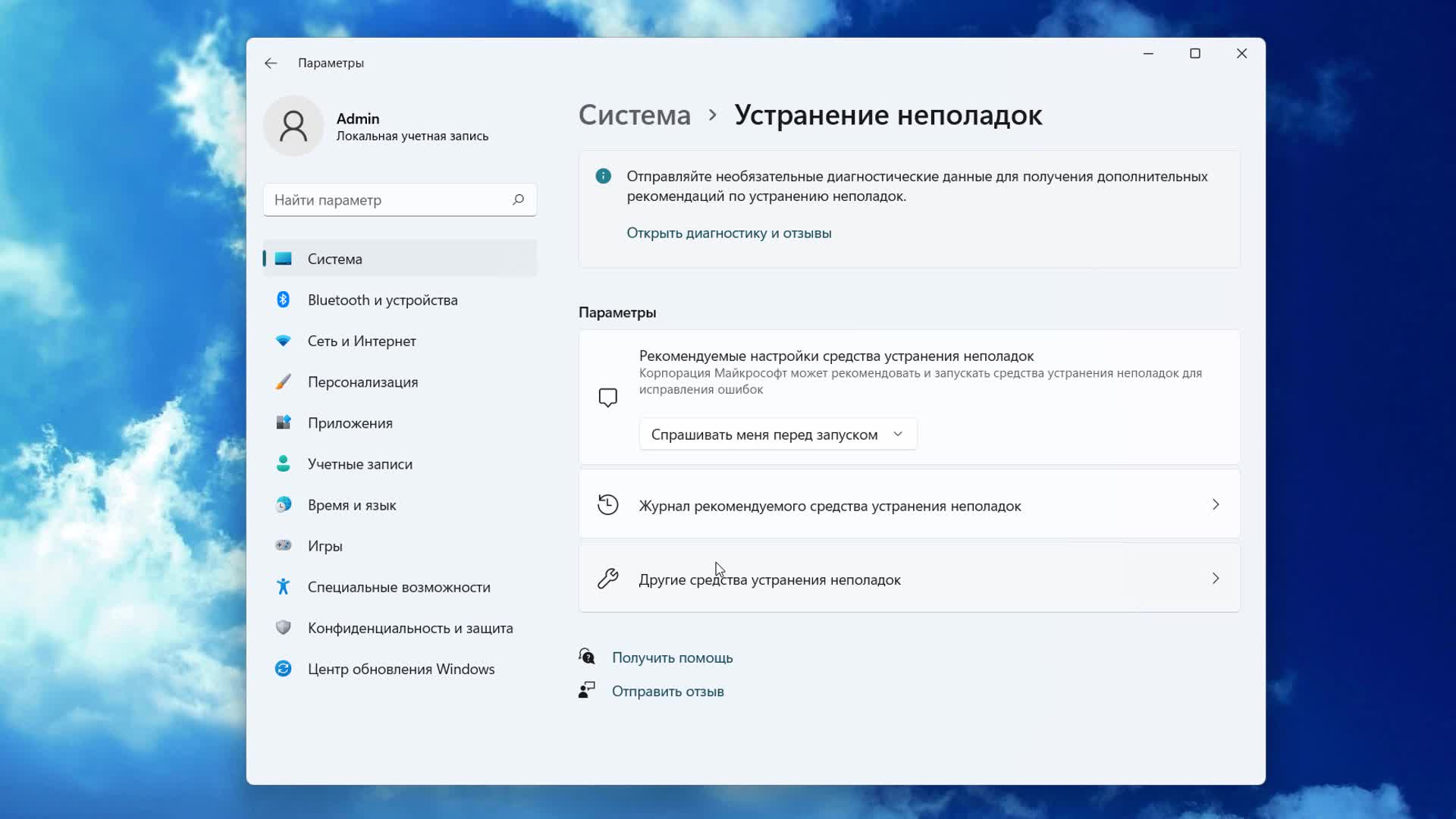Screen dimensions: 1456x819
Task: Click the Отправить отзыв link
Action: coord(667,691)
